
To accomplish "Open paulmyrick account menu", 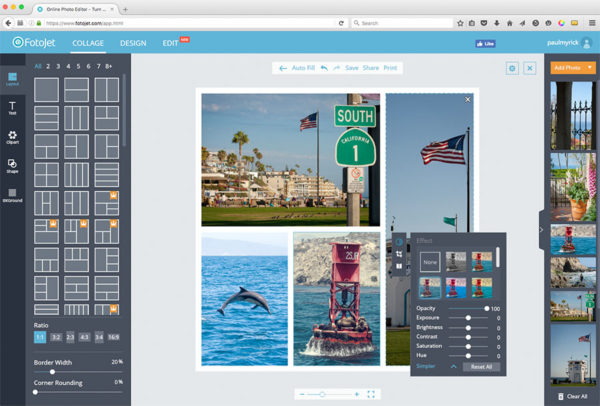I will 570,43.
